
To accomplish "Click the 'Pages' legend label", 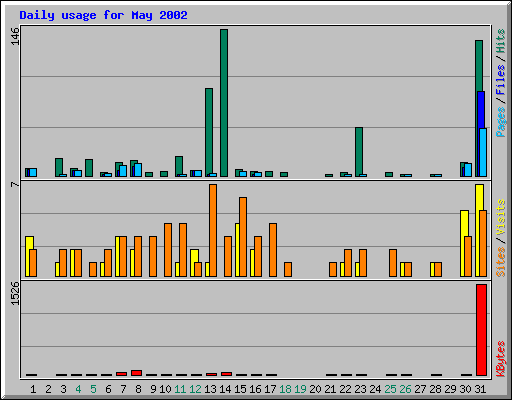I will (x=500, y=122).
